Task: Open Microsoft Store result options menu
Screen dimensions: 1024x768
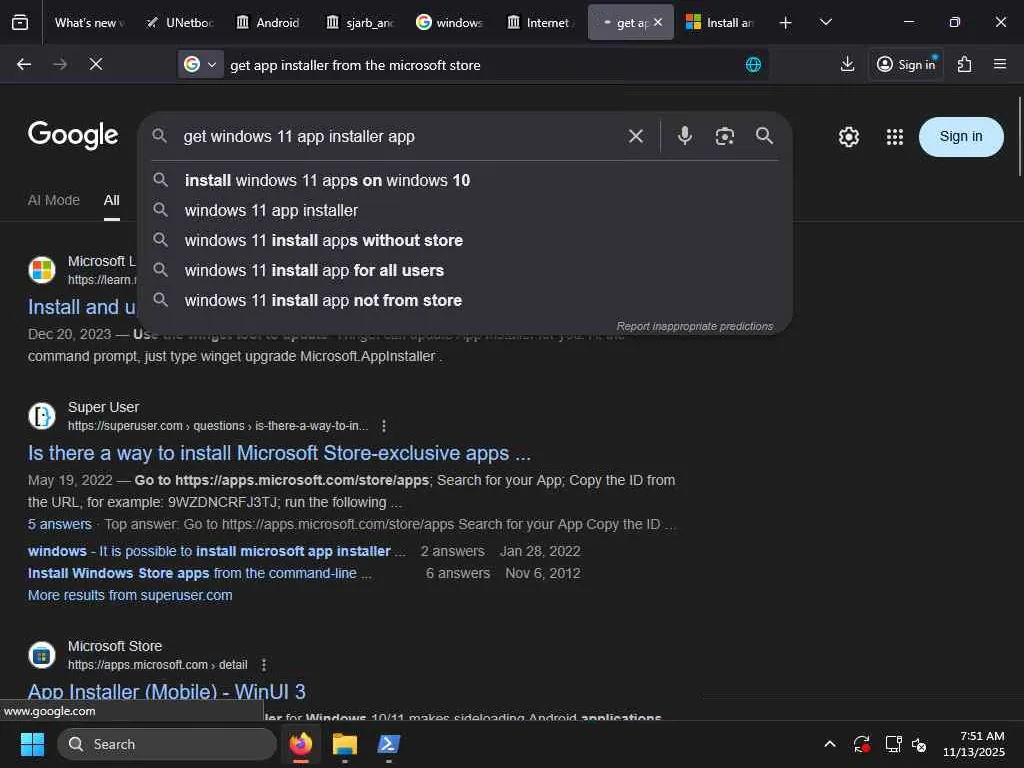Action: pyautogui.click(x=264, y=665)
